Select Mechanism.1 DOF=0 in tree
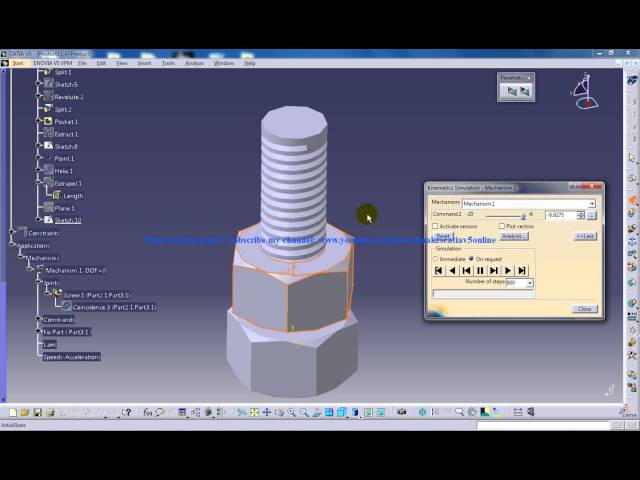The width and height of the screenshot is (640, 480). pos(76,270)
